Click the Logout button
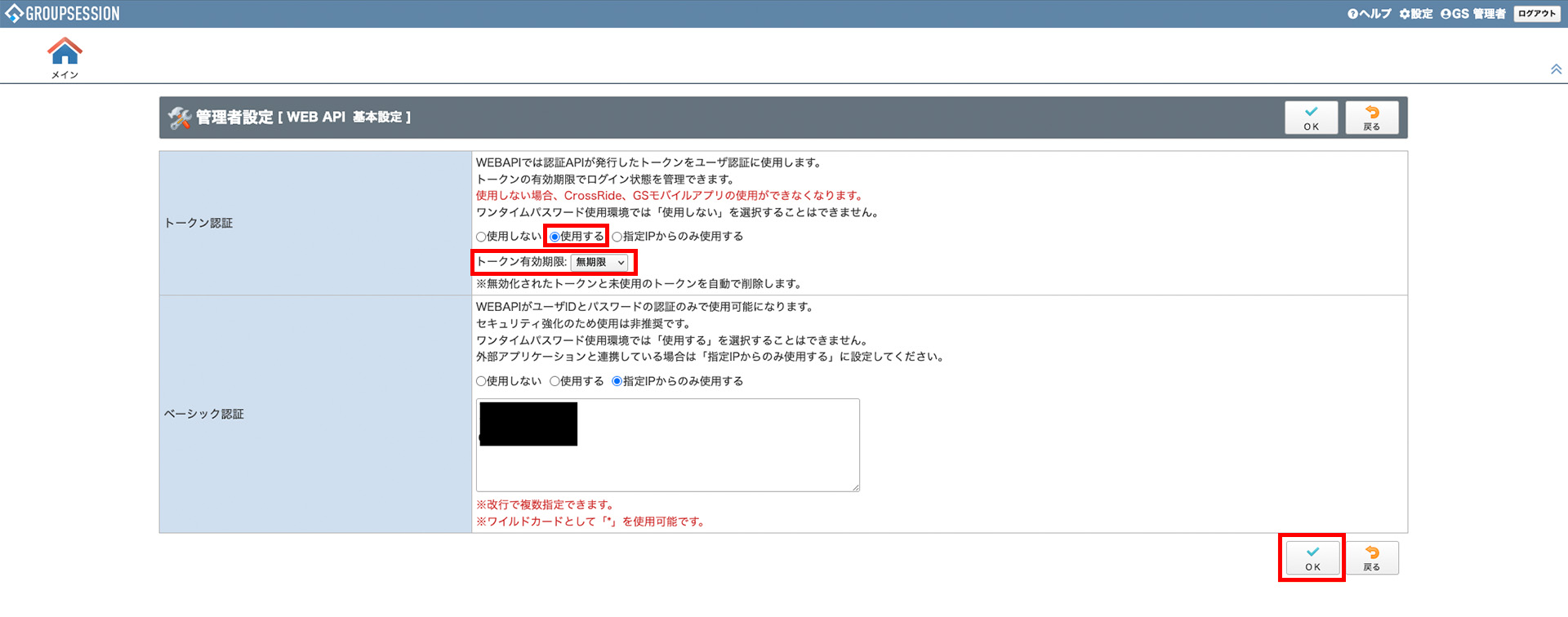 coord(1536,14)
